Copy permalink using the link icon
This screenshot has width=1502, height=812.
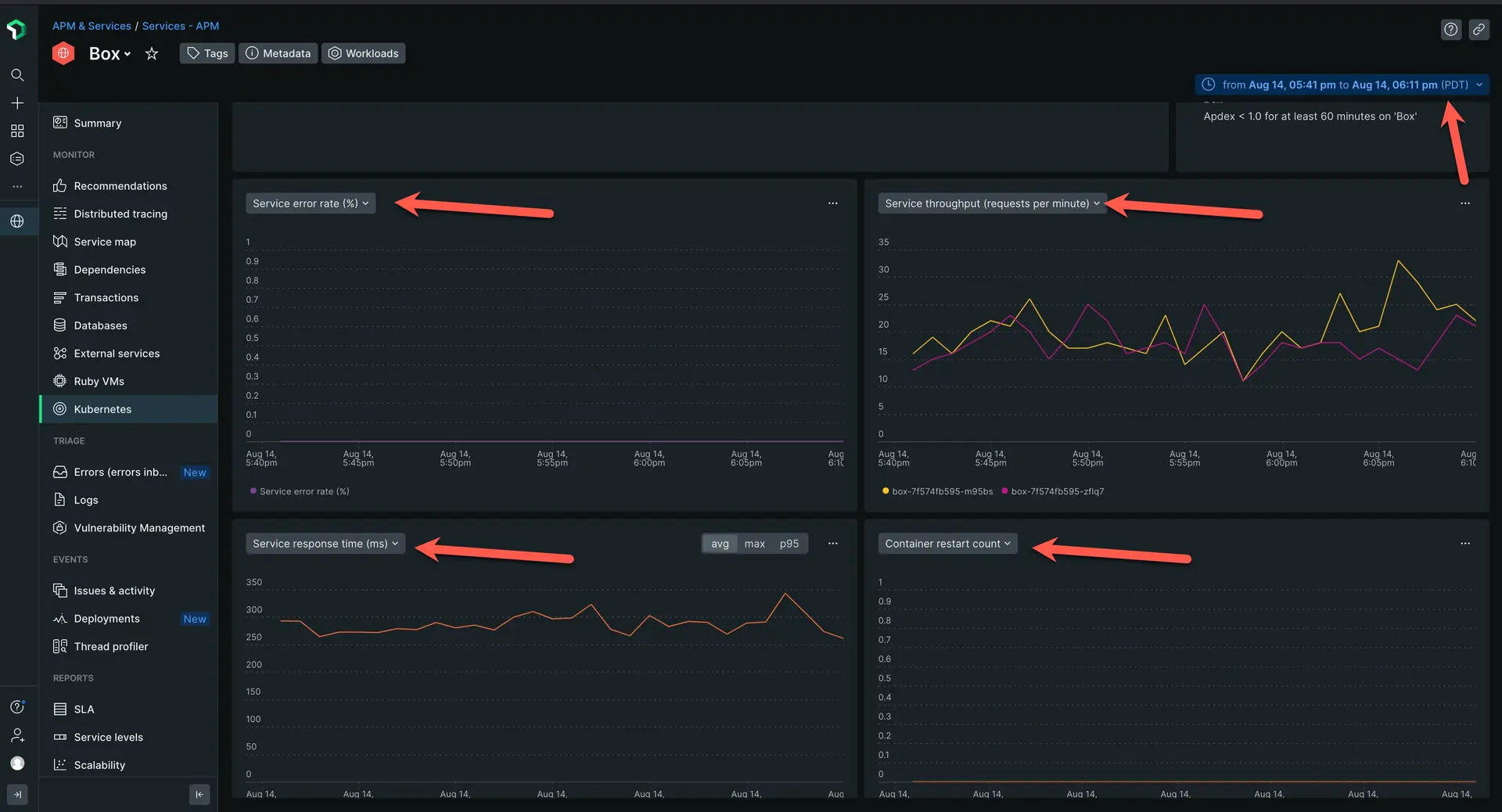point(1479,30)
